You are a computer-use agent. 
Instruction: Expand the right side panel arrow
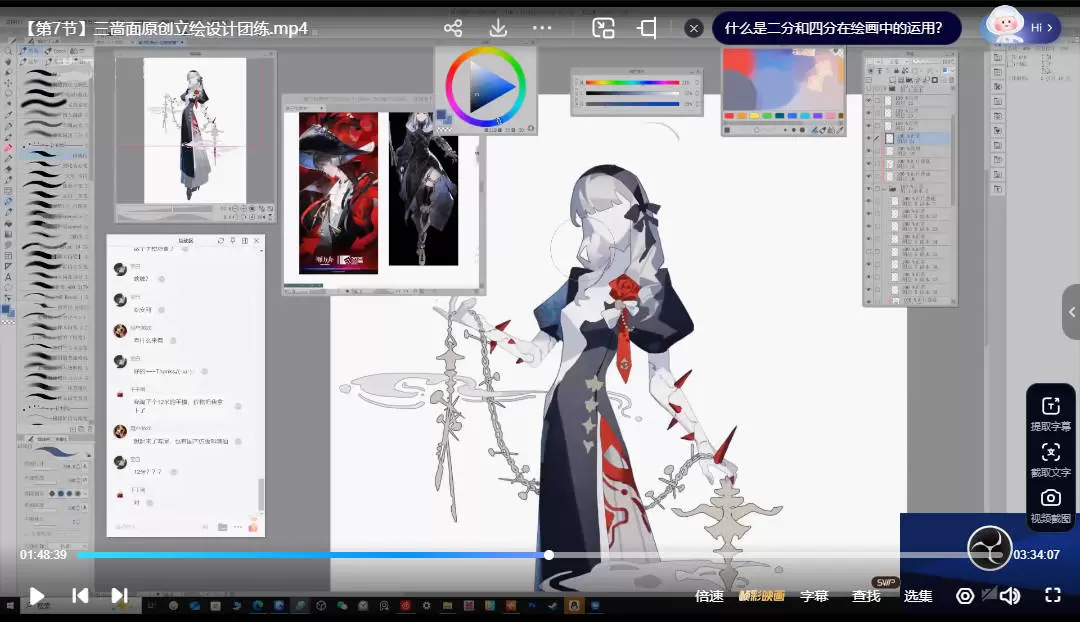click(1072, 312)
